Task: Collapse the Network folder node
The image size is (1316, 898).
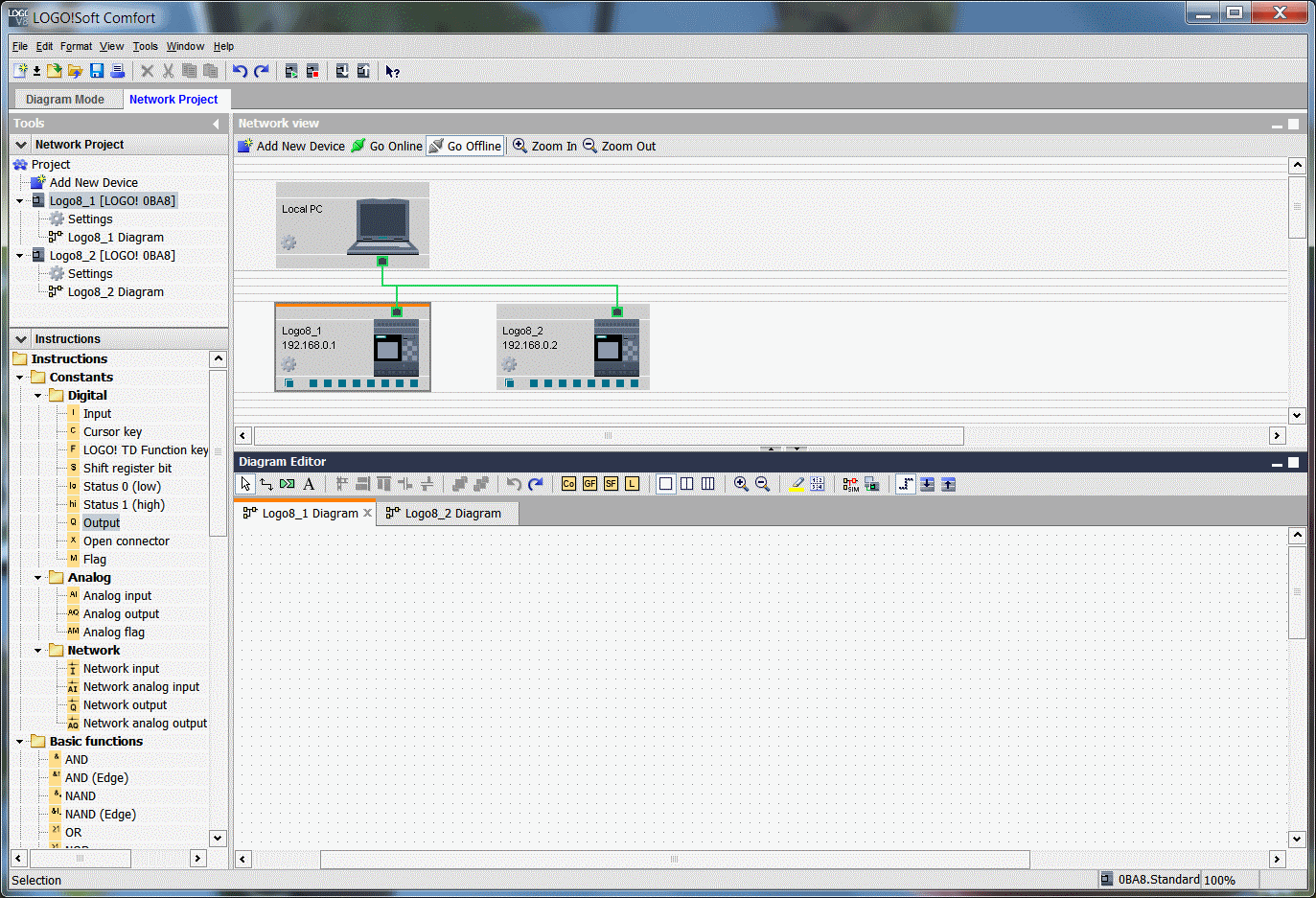Action: (x=38, y=651)
